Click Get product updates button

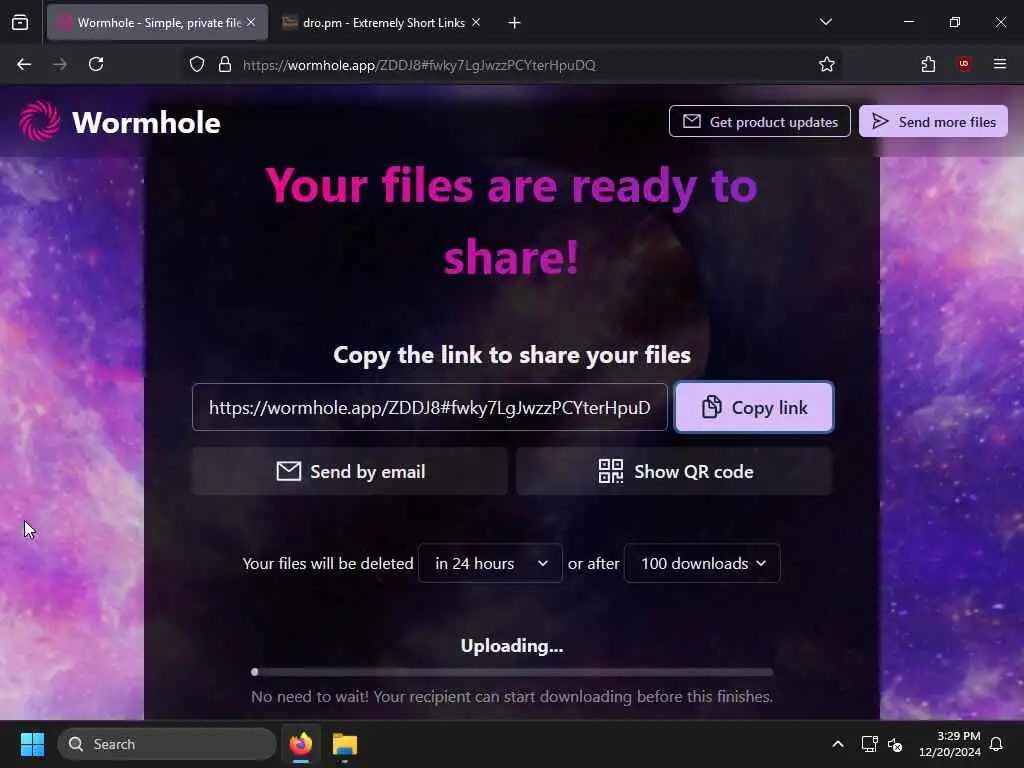(x=760, y=121)
